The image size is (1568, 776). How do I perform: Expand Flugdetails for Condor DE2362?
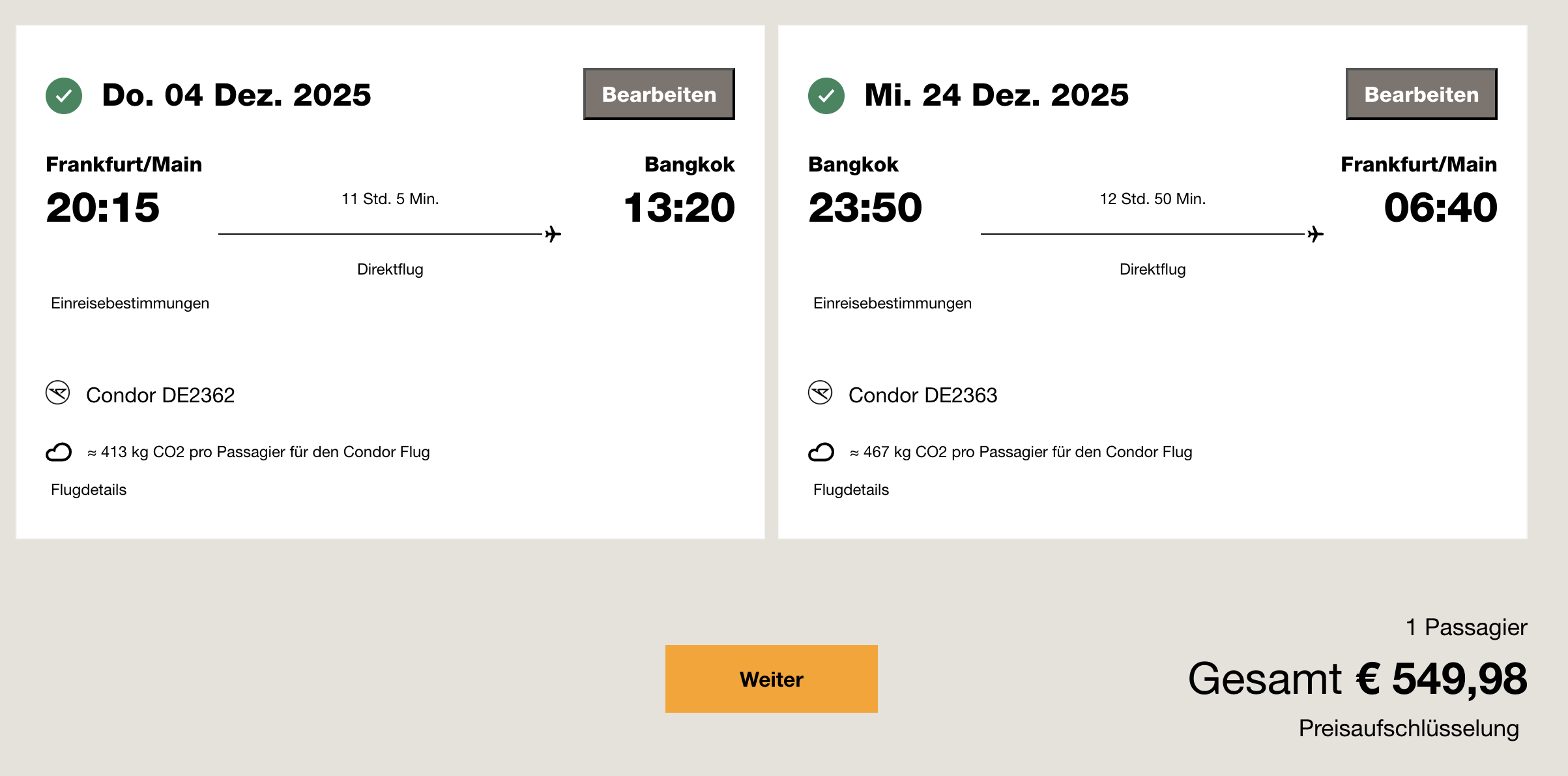pos(89,490)
